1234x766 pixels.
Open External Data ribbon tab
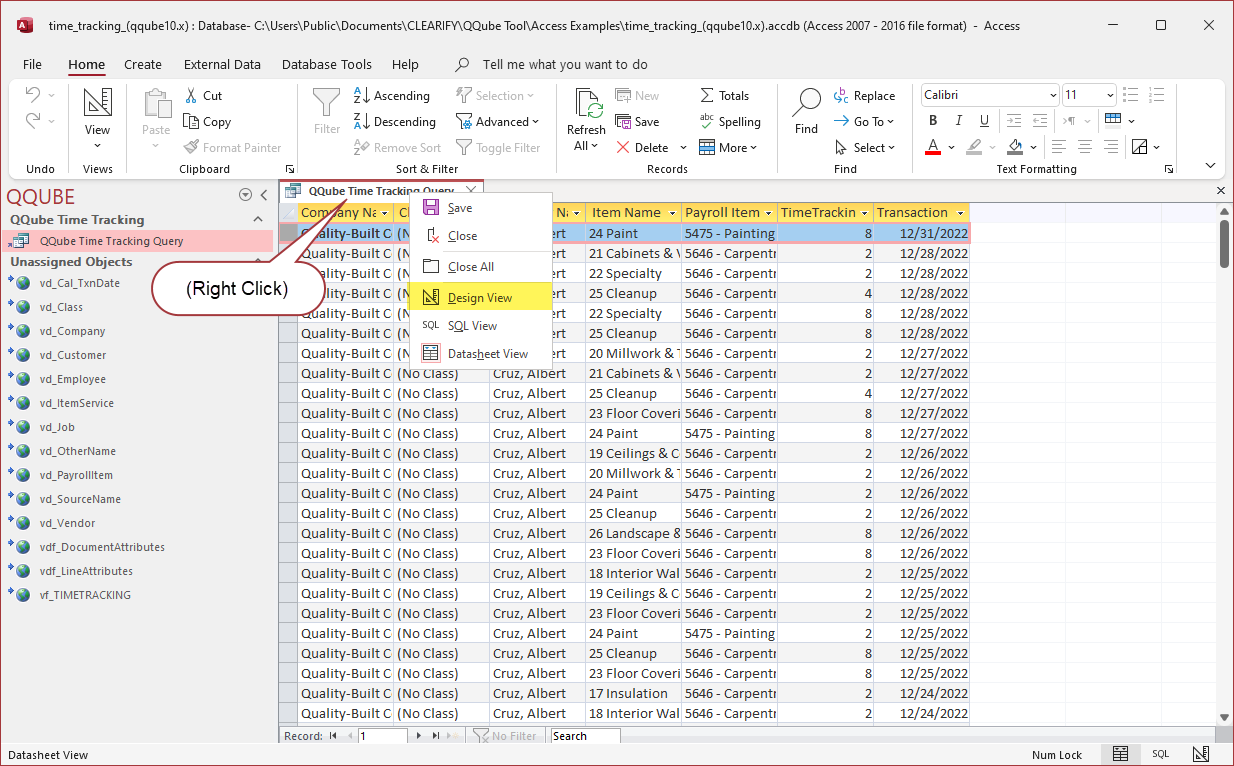222,64
